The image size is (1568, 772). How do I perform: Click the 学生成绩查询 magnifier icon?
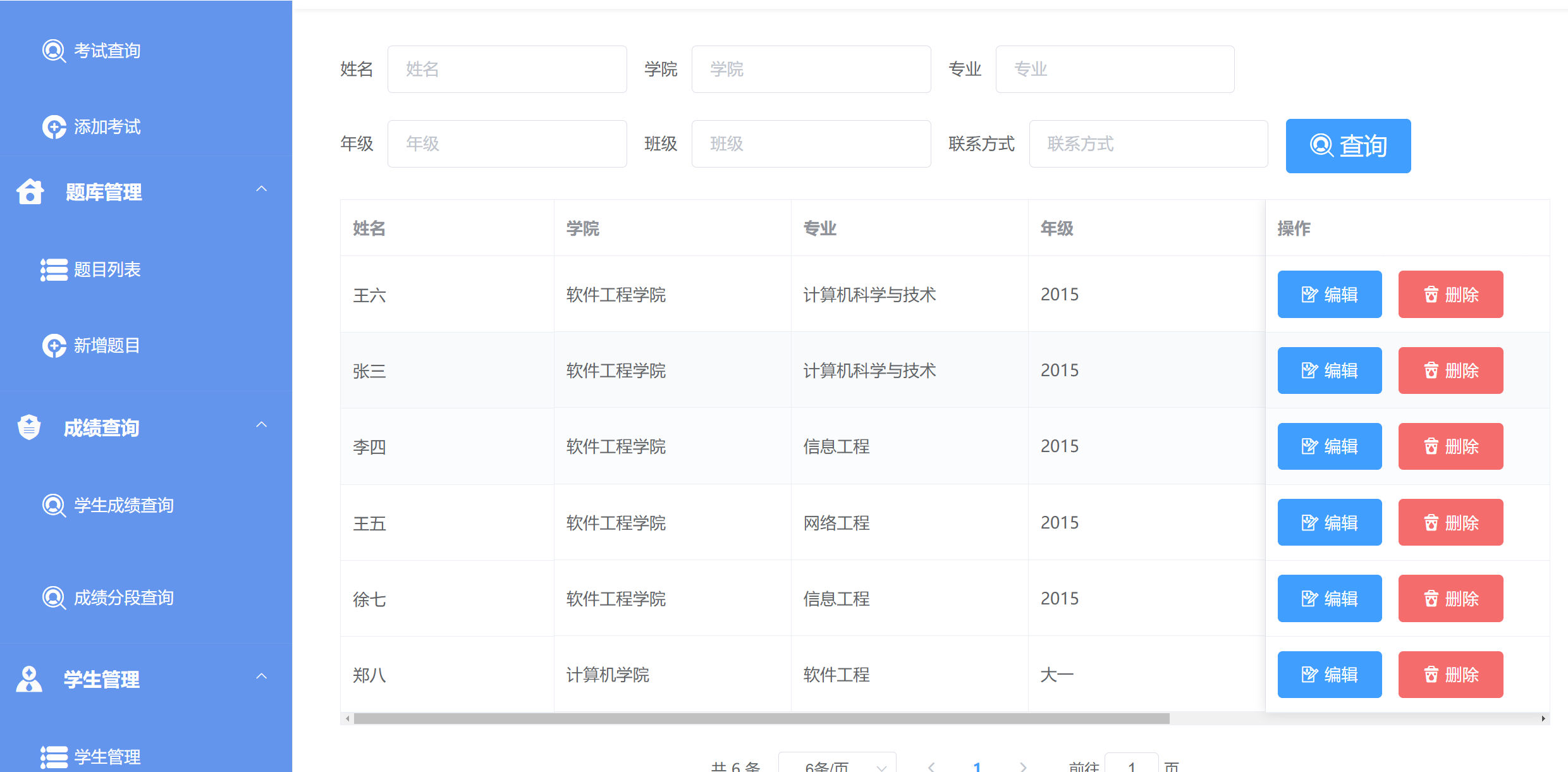click(53, 505)
